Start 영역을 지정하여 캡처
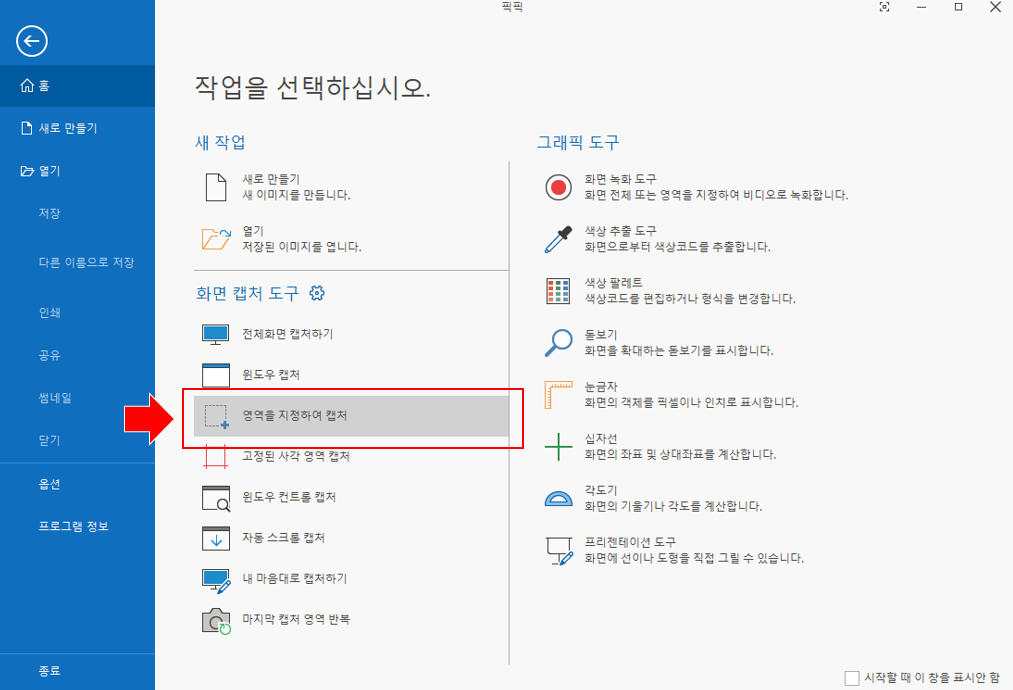This screenshot has width=1013, height=690. pos(351,415)
